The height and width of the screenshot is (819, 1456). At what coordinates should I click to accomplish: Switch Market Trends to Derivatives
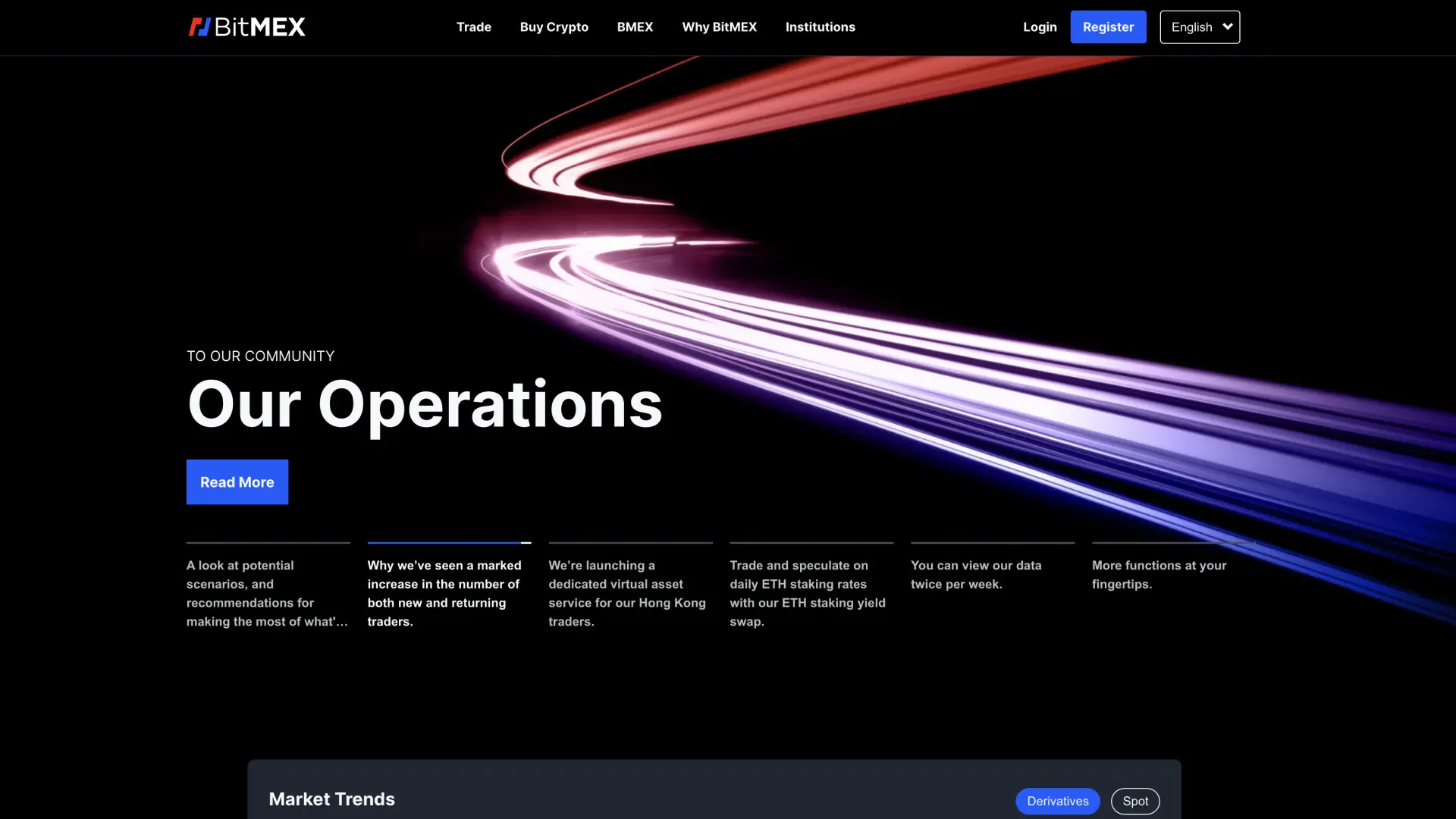pyautogui.click(x=1057, y=802)
